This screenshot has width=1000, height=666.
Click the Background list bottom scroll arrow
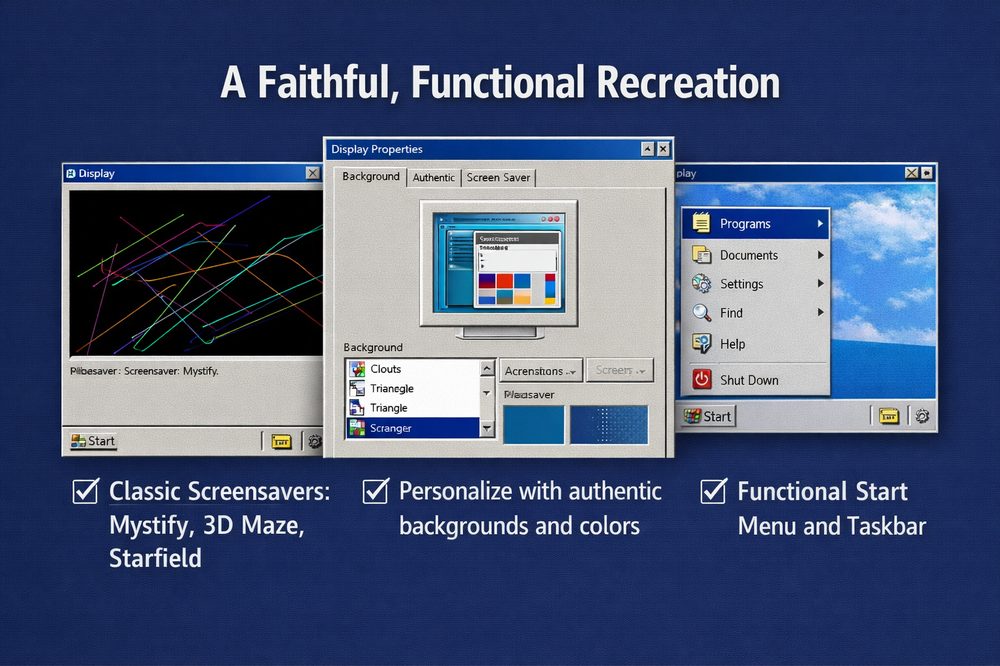pyautogui.click(x=487, y=429)
